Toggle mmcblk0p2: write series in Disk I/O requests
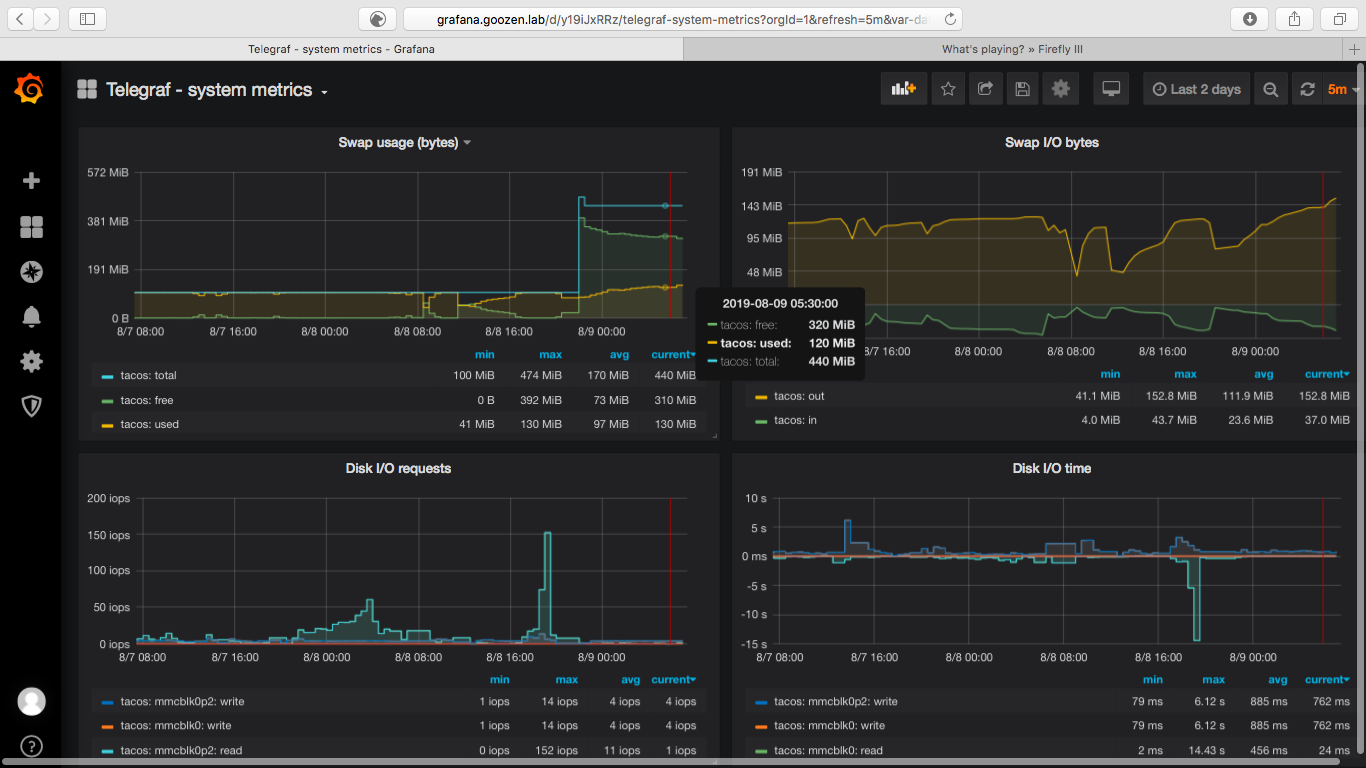1366x768 pixels. point(182,701)
